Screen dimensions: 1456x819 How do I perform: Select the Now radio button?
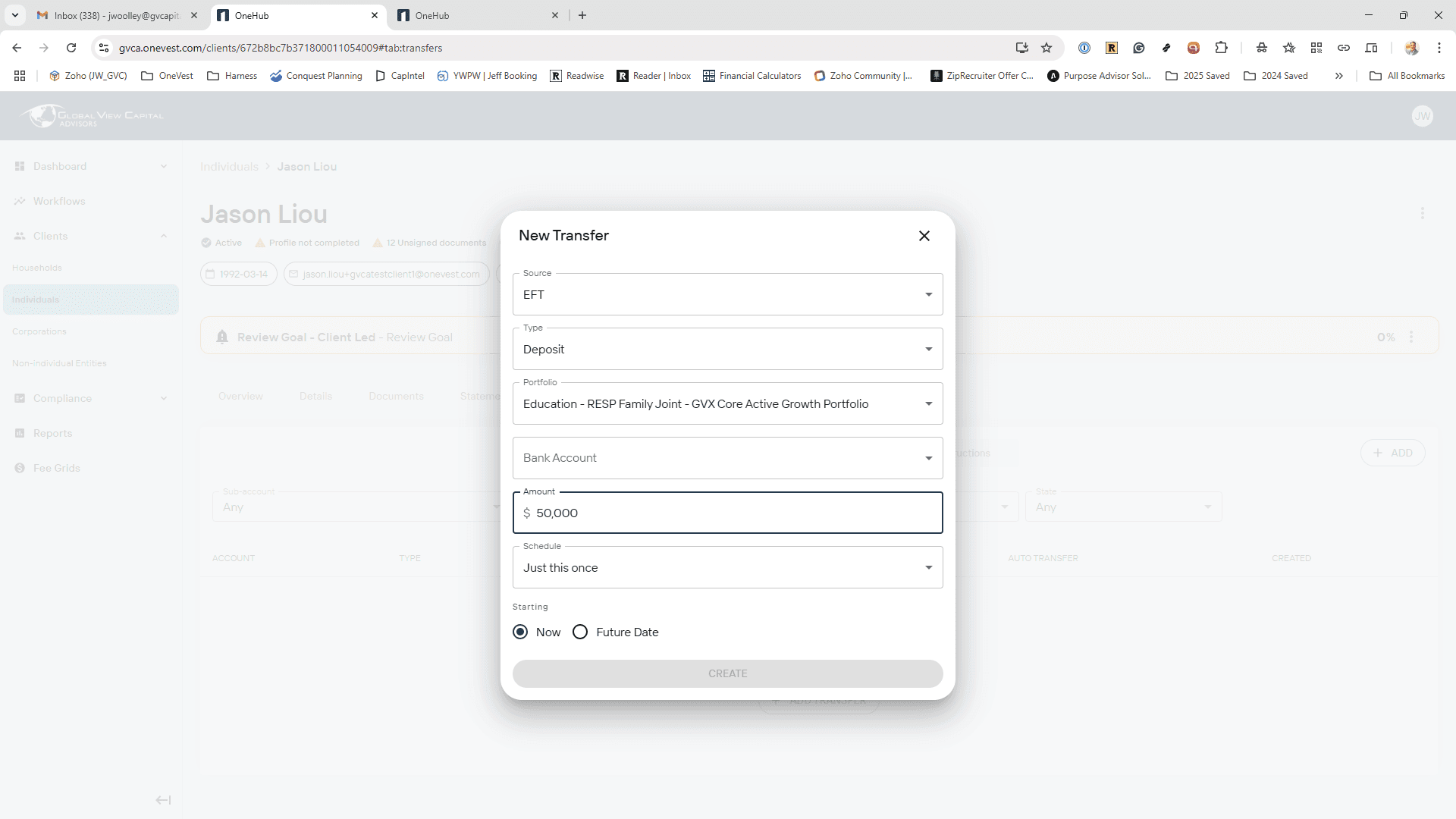tap(520, 632)
